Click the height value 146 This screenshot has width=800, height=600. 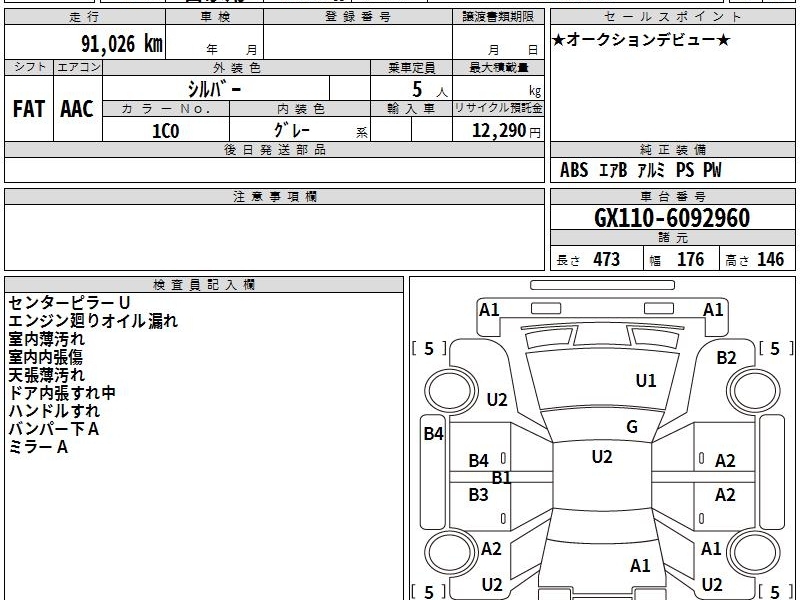click(770, 259)
